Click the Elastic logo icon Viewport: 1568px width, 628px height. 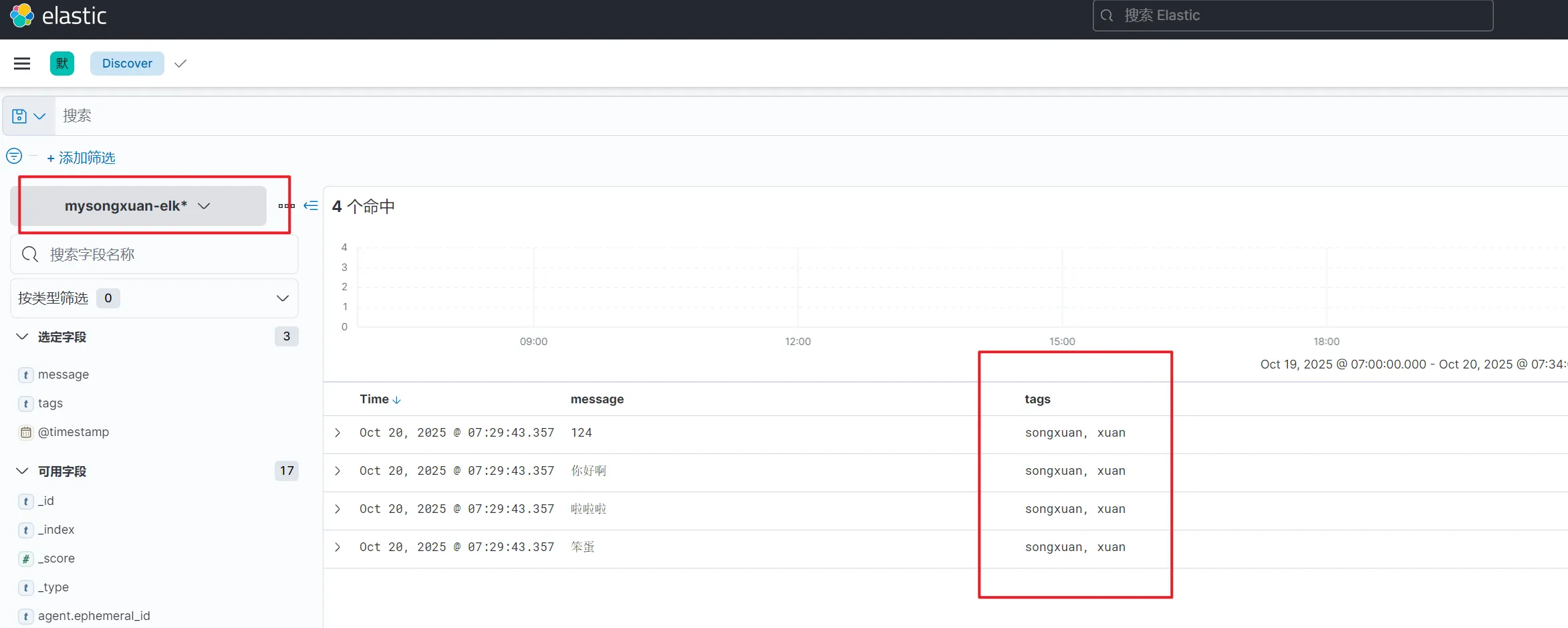tap(21, 15)
